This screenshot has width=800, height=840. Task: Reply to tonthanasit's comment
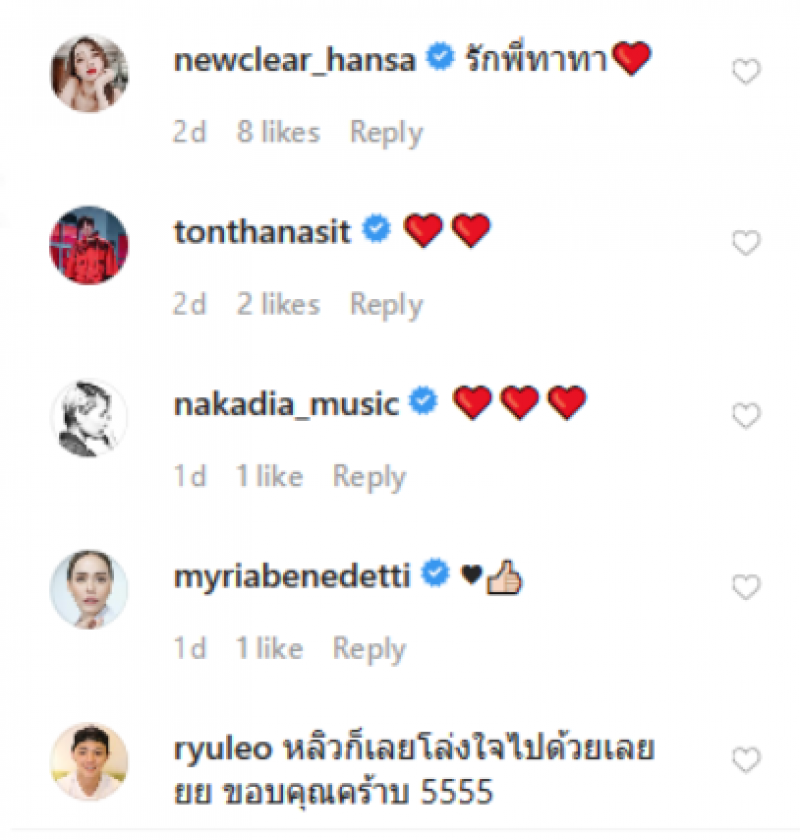(386, 305)
